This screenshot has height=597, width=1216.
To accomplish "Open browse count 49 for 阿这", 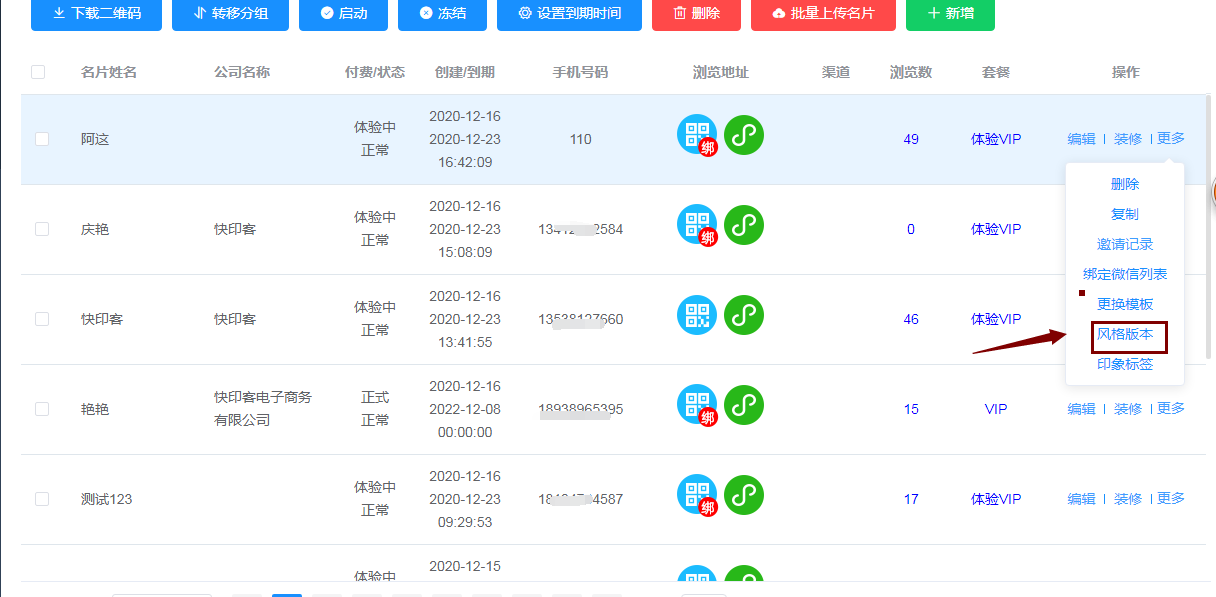I will coord(911,139).
